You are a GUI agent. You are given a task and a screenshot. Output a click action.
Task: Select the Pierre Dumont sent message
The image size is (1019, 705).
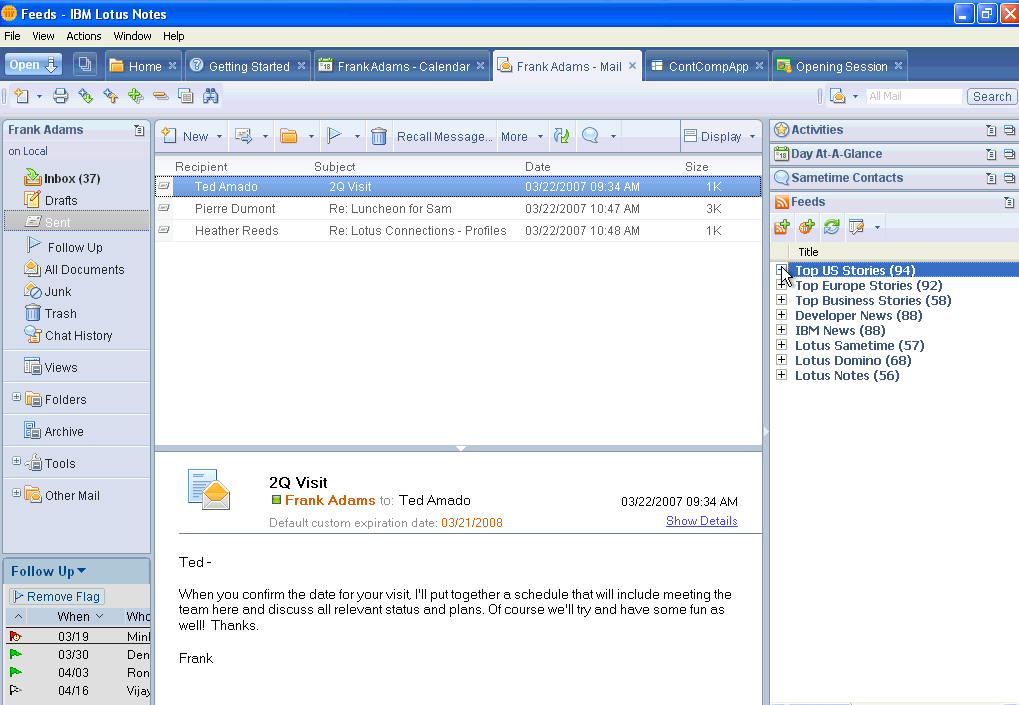pyautogui.click(x=235, y=209)
